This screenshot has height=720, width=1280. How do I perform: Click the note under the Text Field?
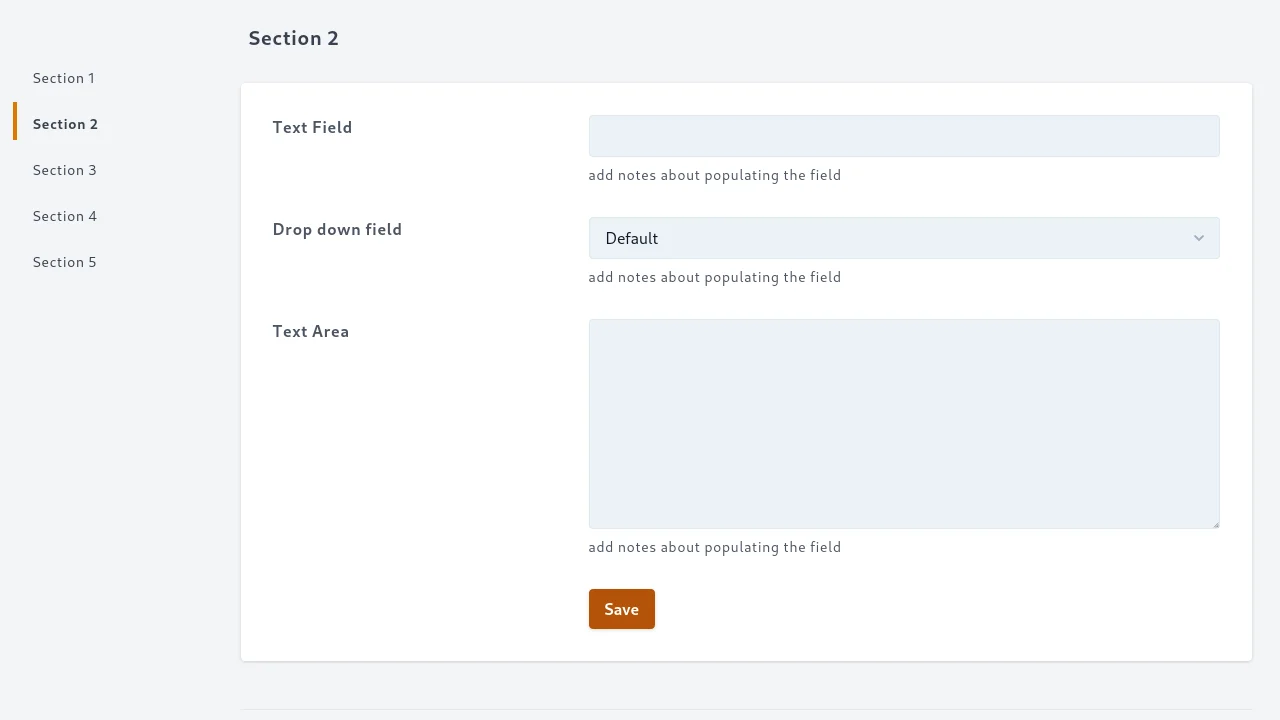(x=714, y=175)
